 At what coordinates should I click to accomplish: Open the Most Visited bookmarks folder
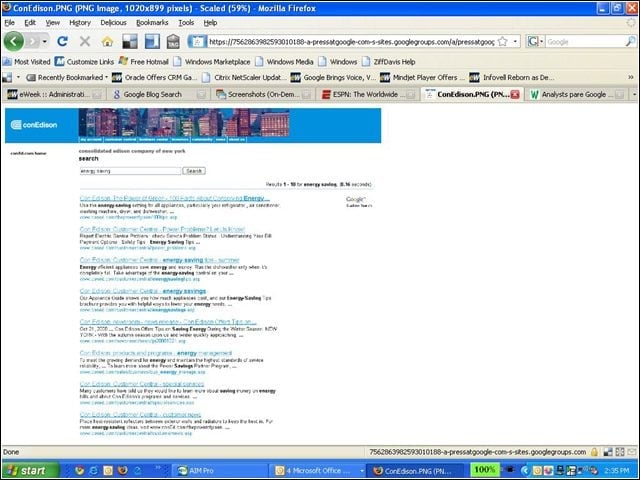(x=27, y=62)
